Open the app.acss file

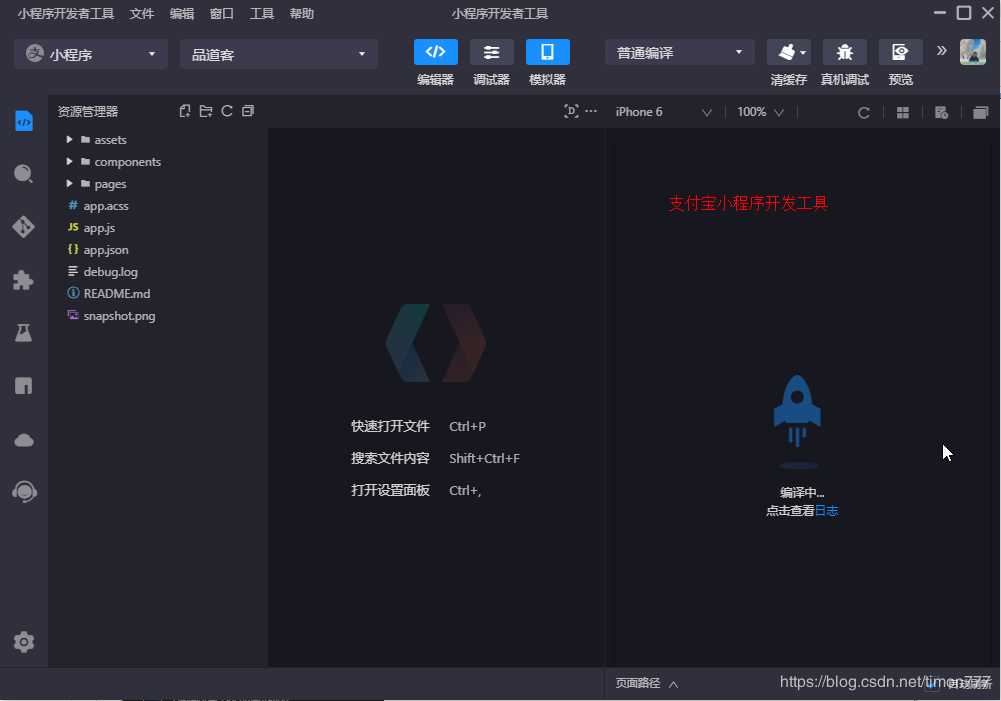[x=106, y=206]
